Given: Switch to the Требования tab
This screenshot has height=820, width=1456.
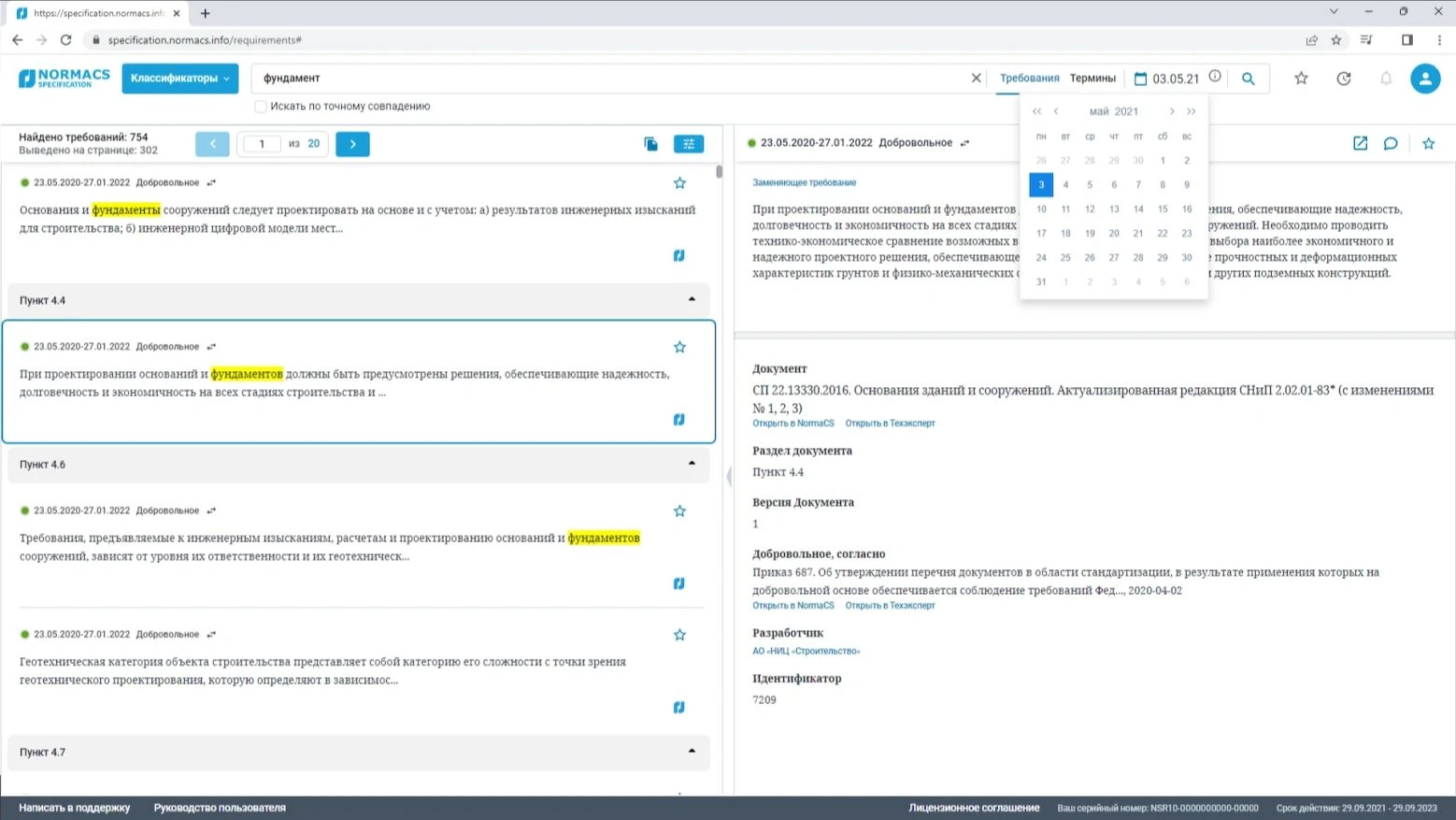Looking at the screenshot, I should point(1029,79).
